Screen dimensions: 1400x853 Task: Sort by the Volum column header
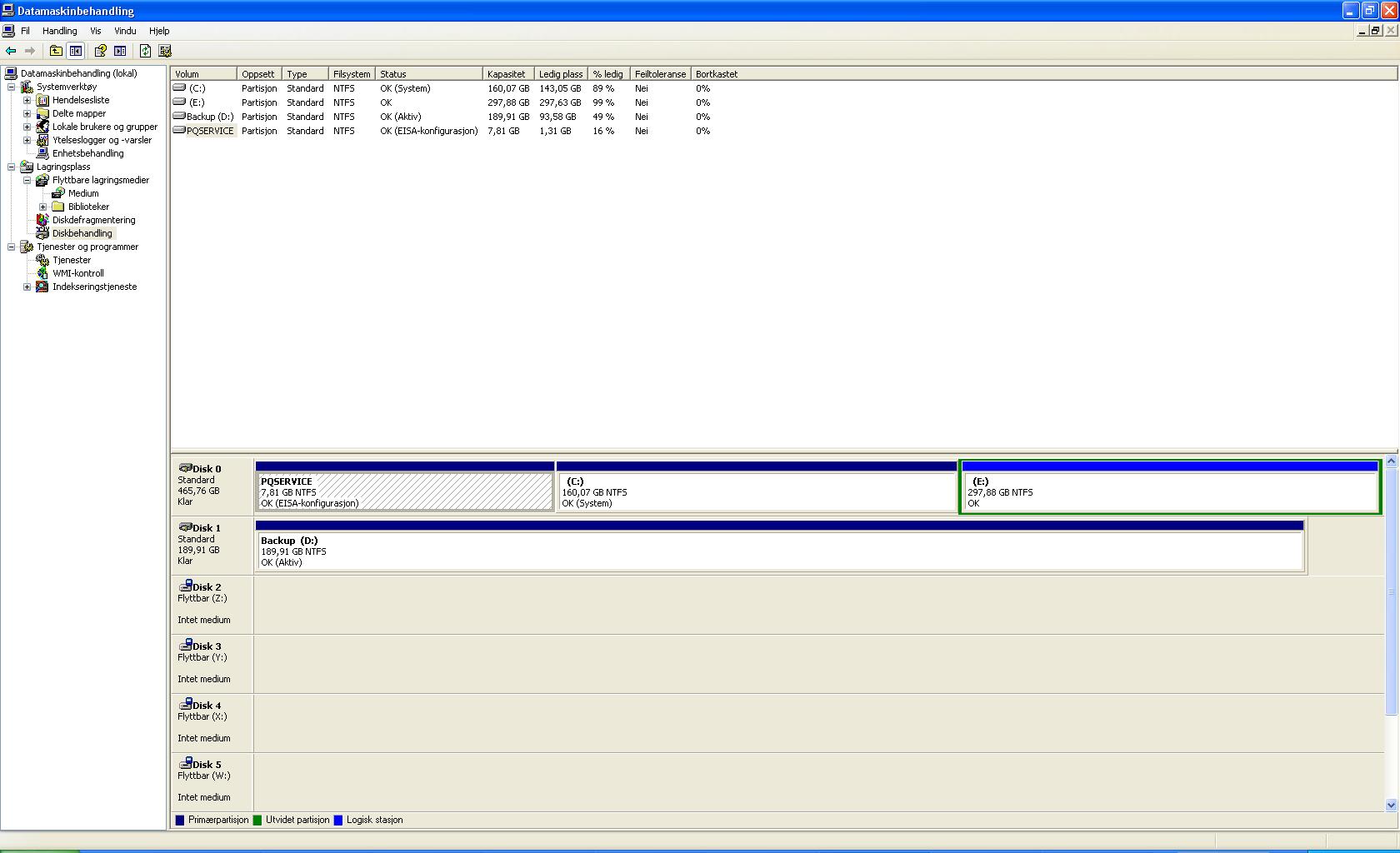click(204, 74)
